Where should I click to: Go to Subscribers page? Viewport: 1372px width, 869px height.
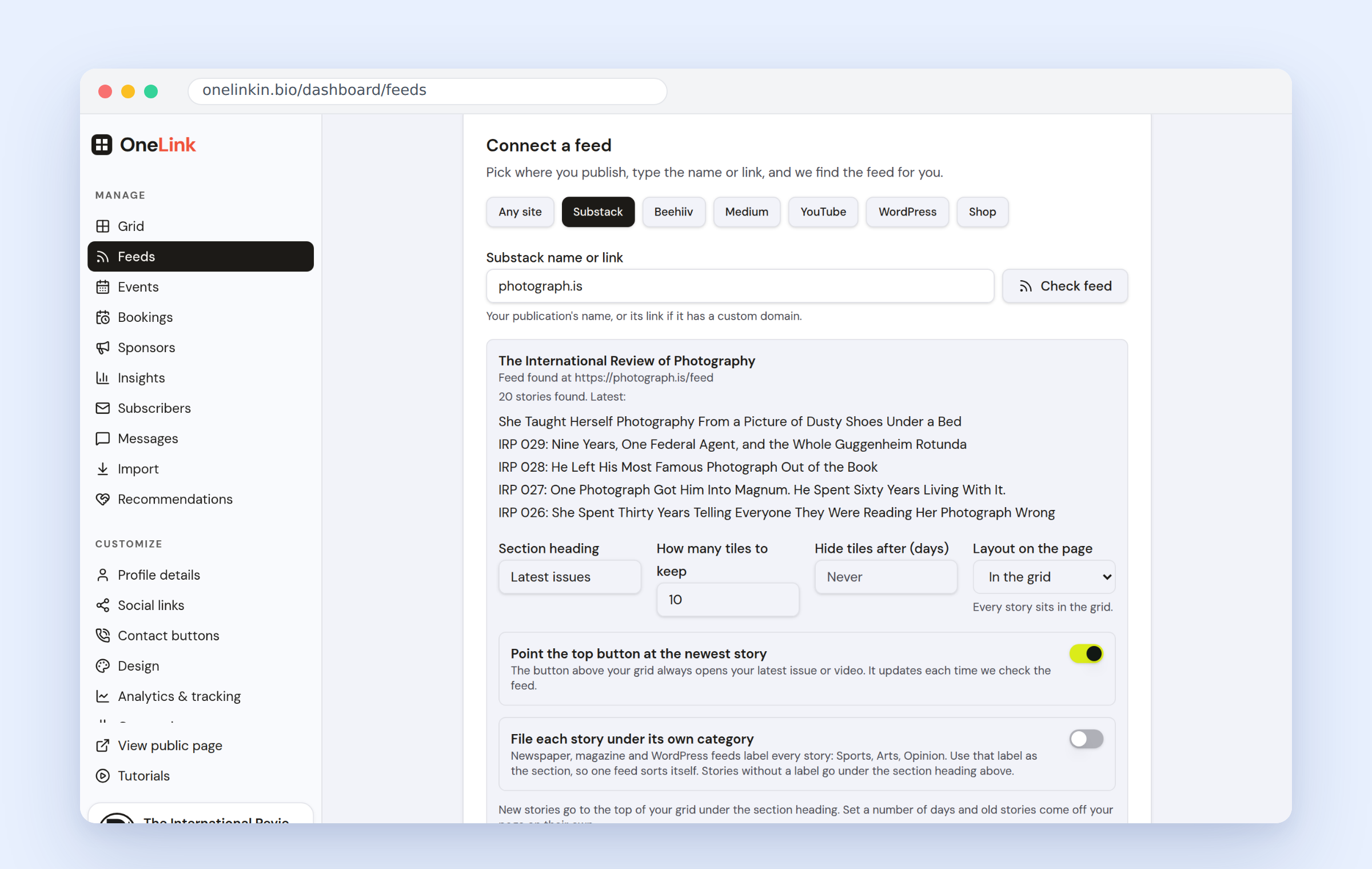click(201, 408)
